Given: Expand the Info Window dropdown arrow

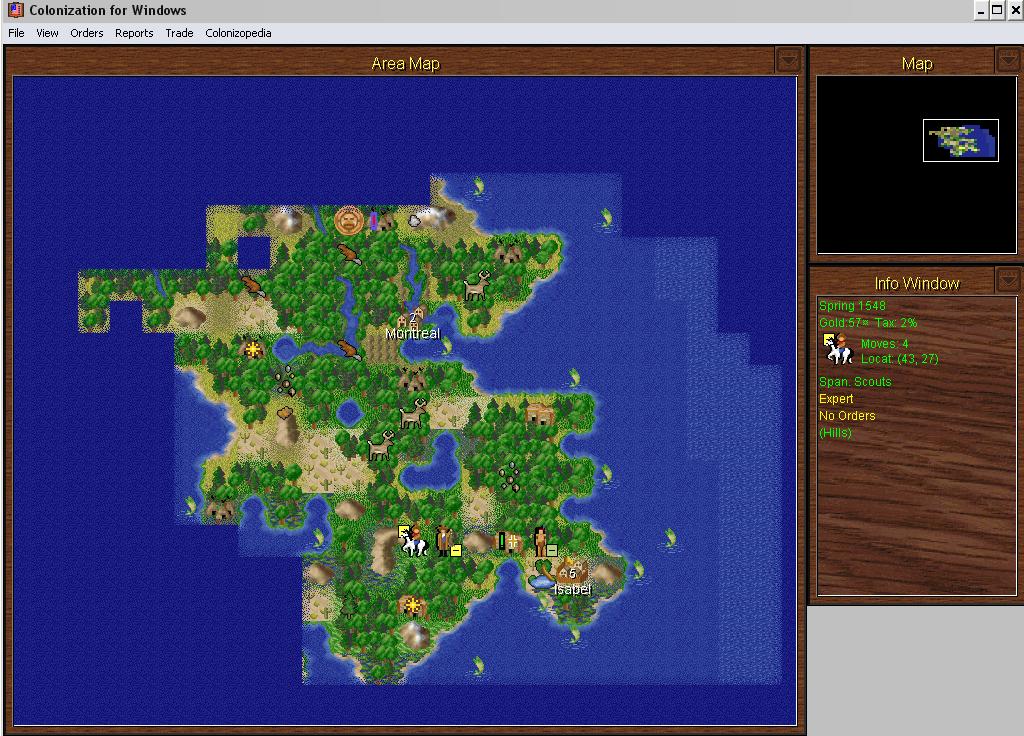Looking at the screenshot, I should (x=1008, y=280).
